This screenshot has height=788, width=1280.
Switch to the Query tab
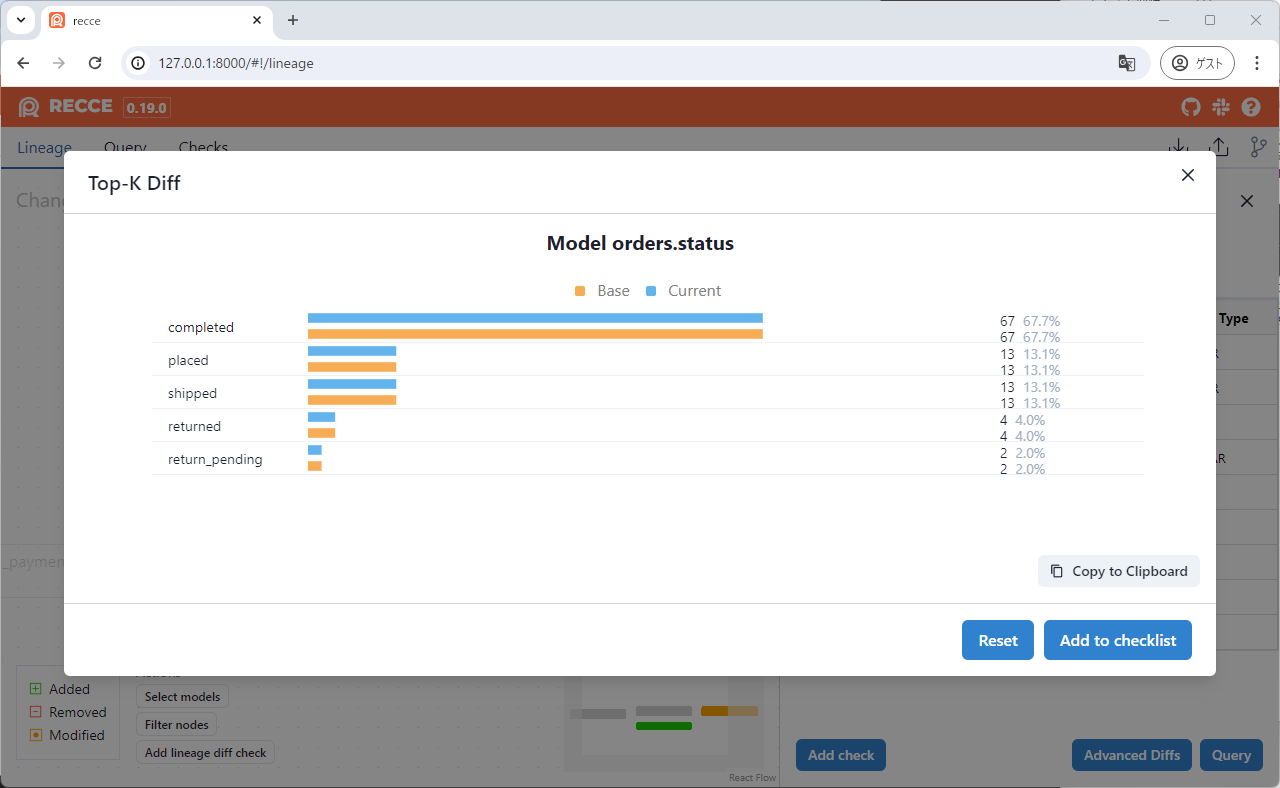click(x=125, y=147)
